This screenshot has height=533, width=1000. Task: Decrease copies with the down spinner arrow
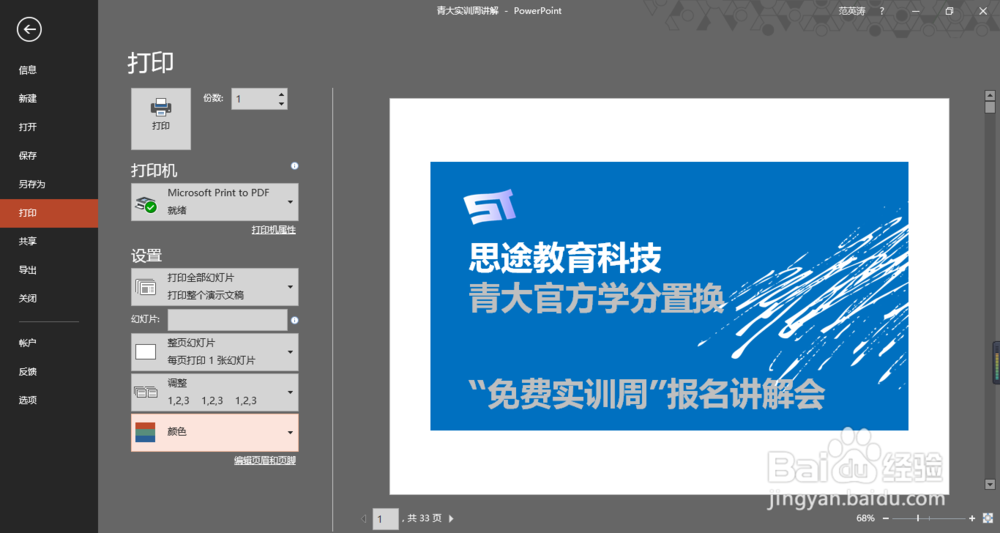pyautogui.click(x=282, y=104)
